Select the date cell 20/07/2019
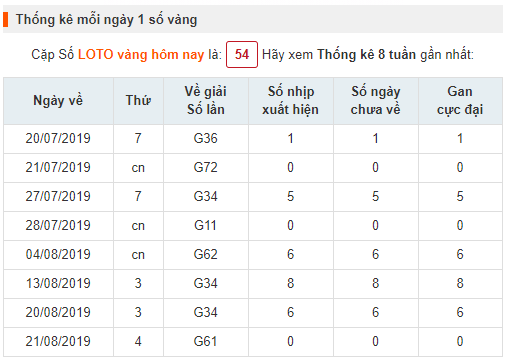Image resolution: width=505 pixels, height=362 pixels. tap(58, 138)
